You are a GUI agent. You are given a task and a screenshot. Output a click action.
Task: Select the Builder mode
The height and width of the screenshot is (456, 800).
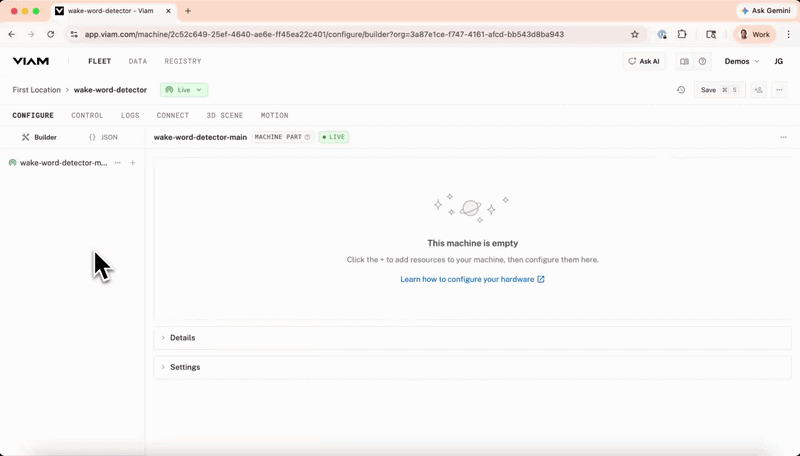point(39,137)
